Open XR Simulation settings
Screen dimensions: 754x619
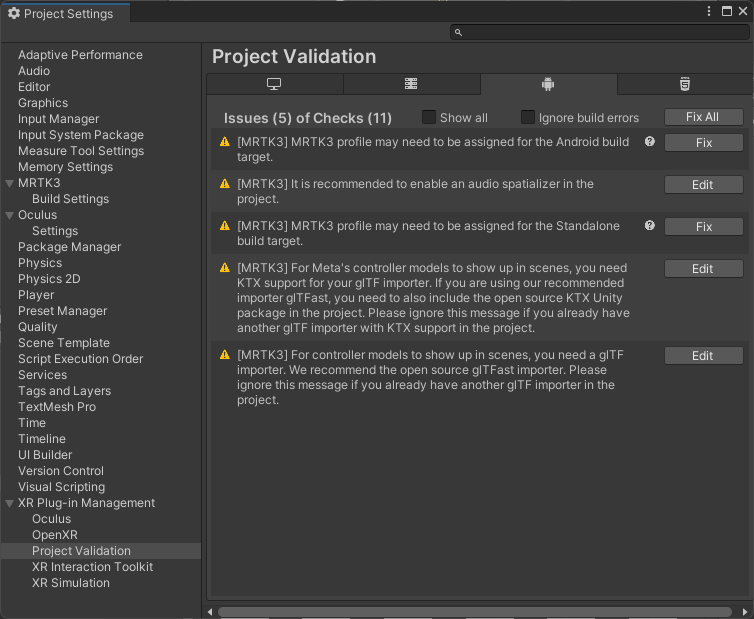pyautogui.click(x=71, y=583)
